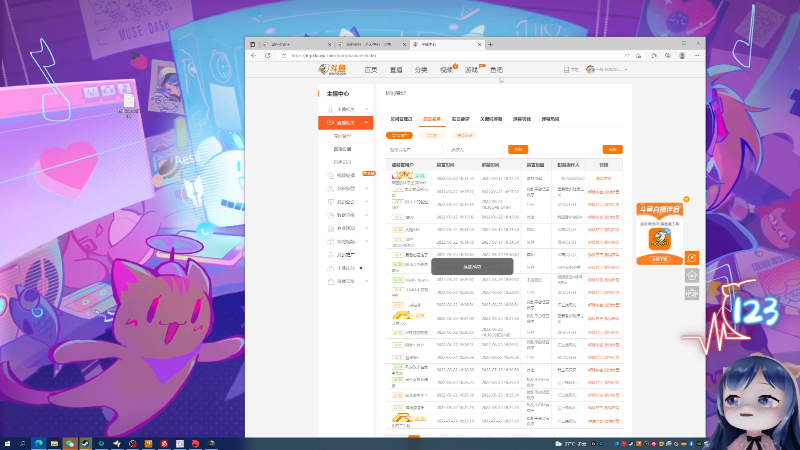Open the browser extensions puzzle icon
This screenshot has width=800, height=450.
(654, 56)
